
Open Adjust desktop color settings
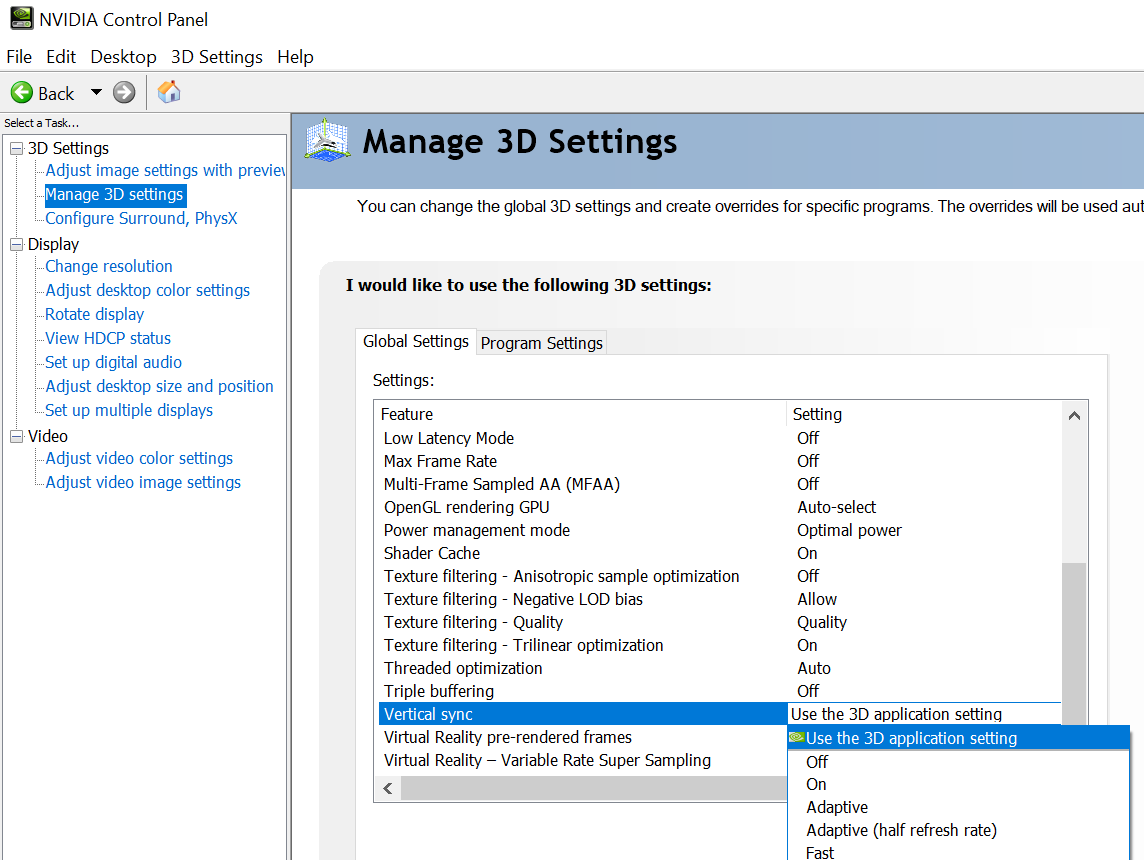point(147,290)
